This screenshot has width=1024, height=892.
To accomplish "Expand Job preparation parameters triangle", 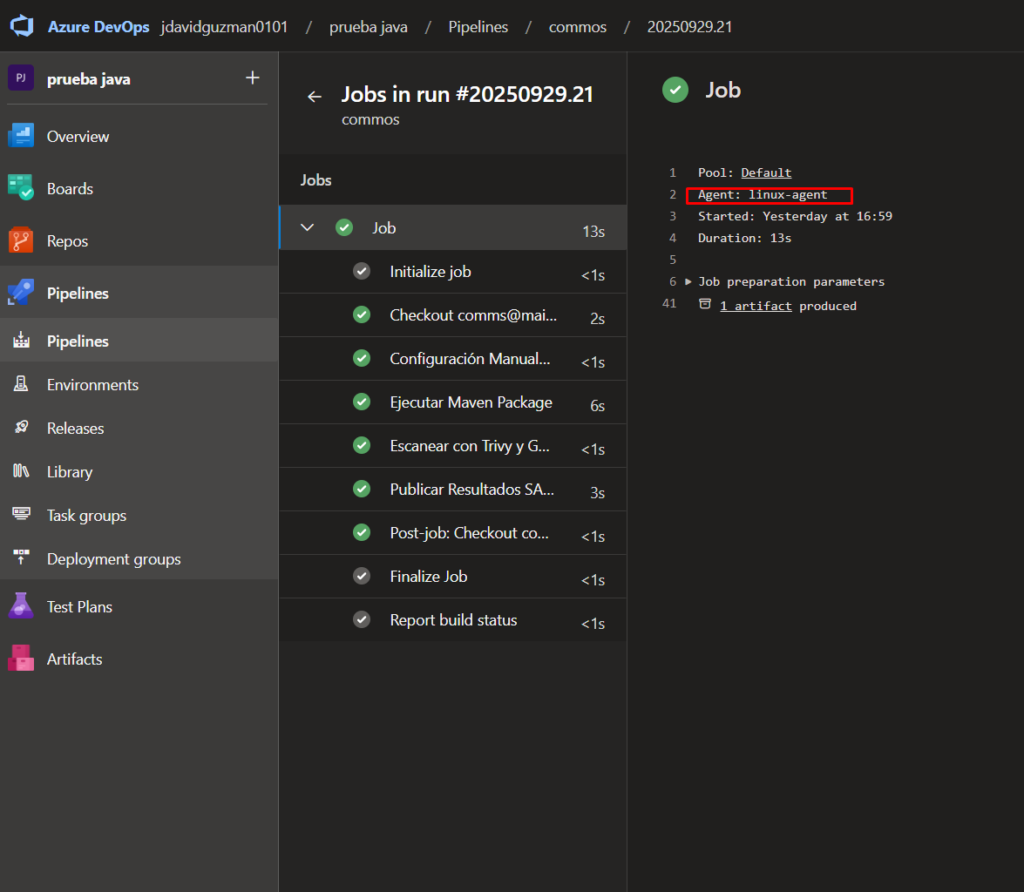I will click(688, 282).
